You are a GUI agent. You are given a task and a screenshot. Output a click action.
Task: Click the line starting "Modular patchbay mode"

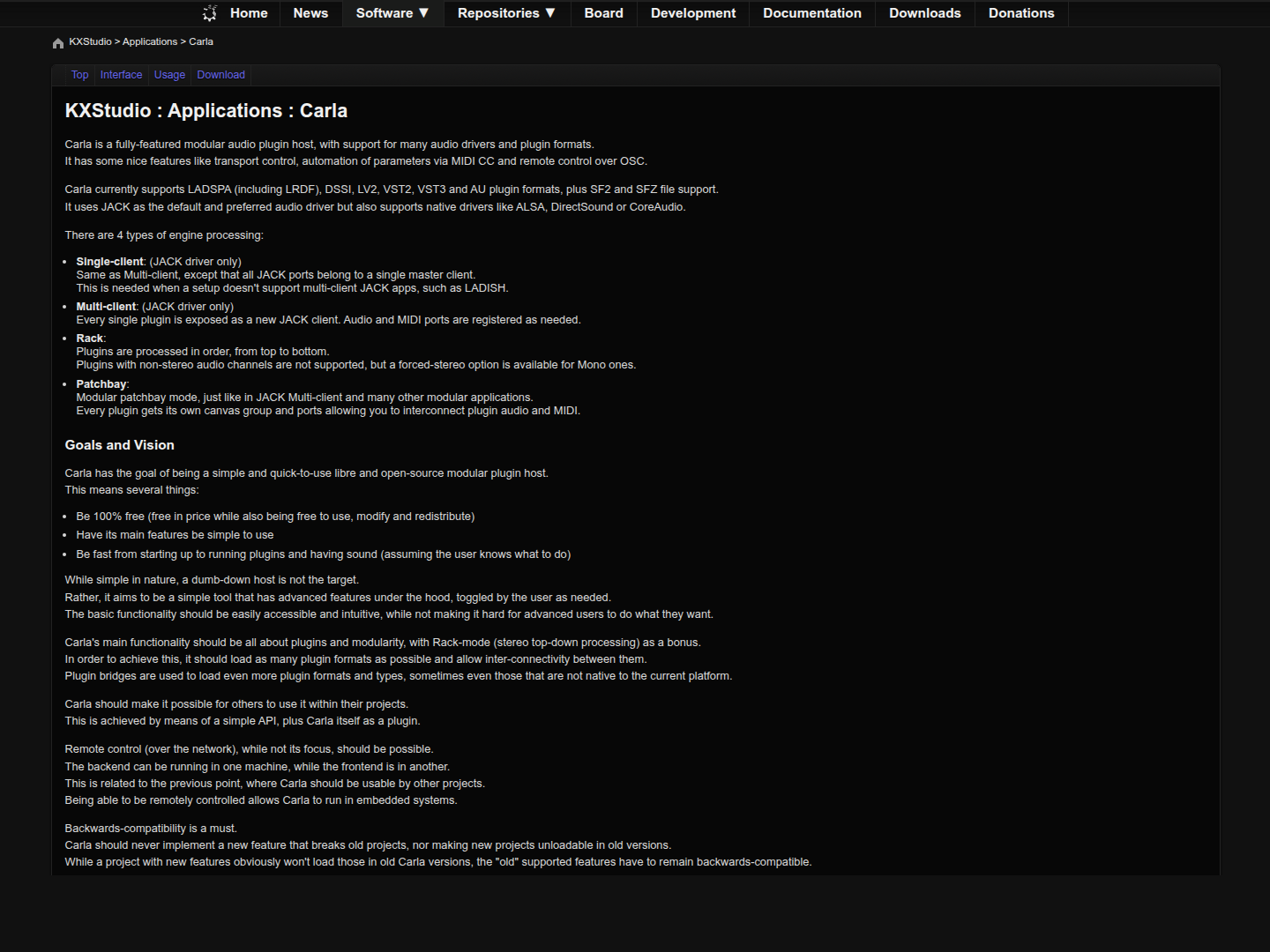[x=305, y=398]
